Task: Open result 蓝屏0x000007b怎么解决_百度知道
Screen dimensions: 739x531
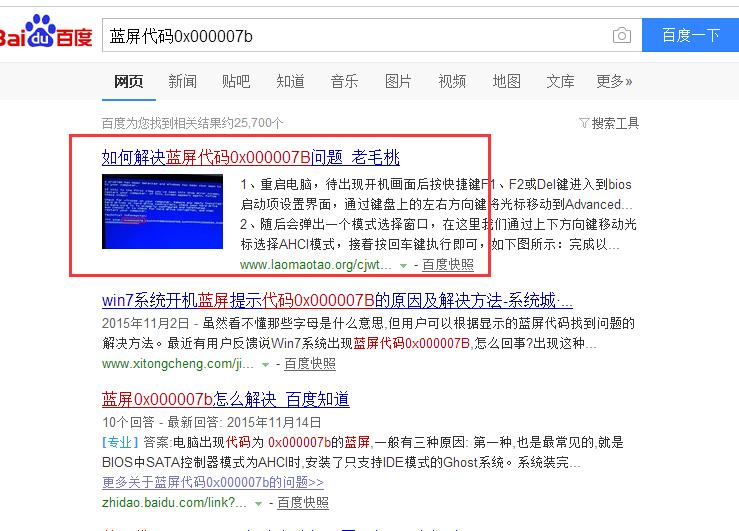Action: tap(226, 400)
